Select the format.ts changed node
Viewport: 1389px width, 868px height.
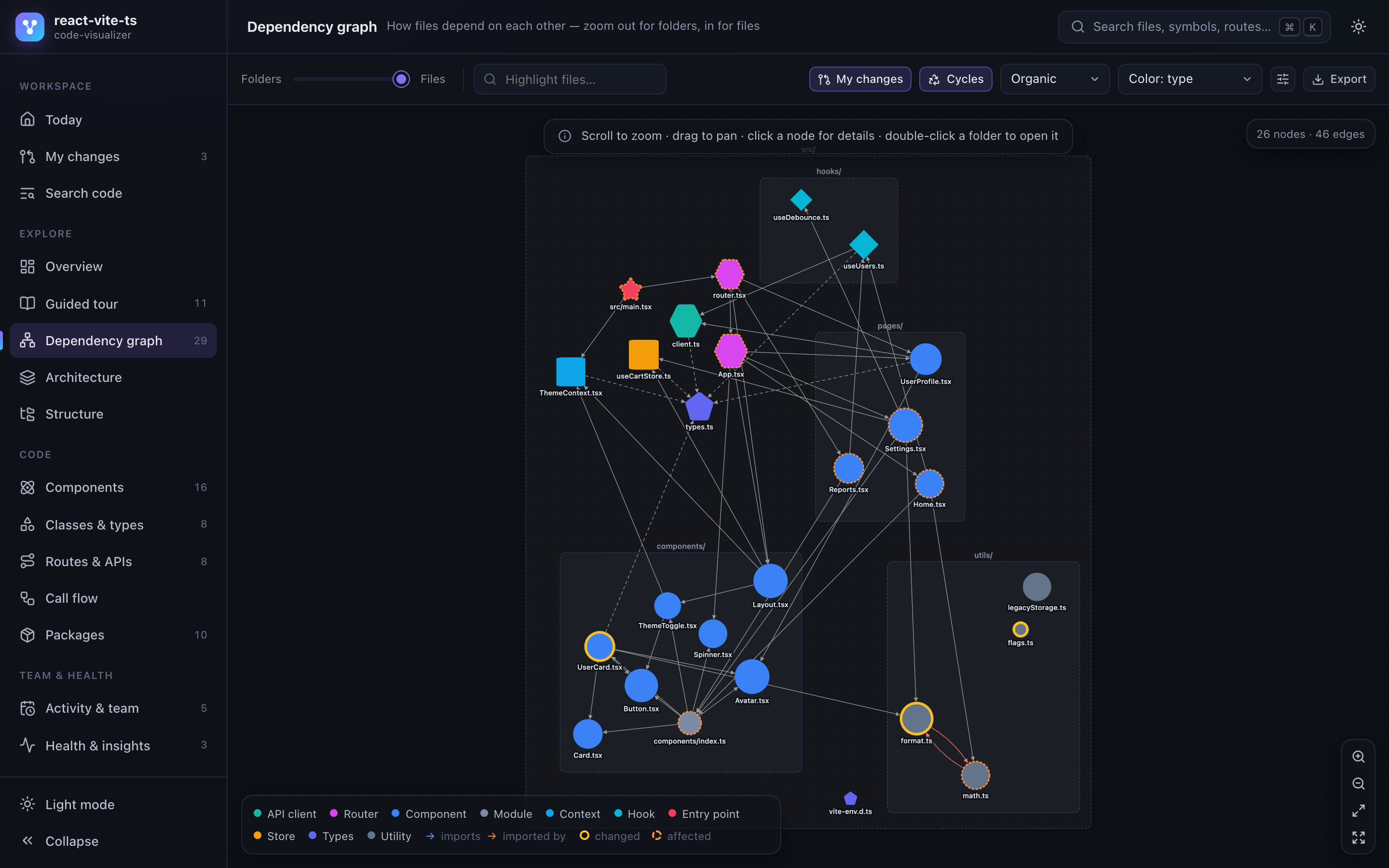916,718
